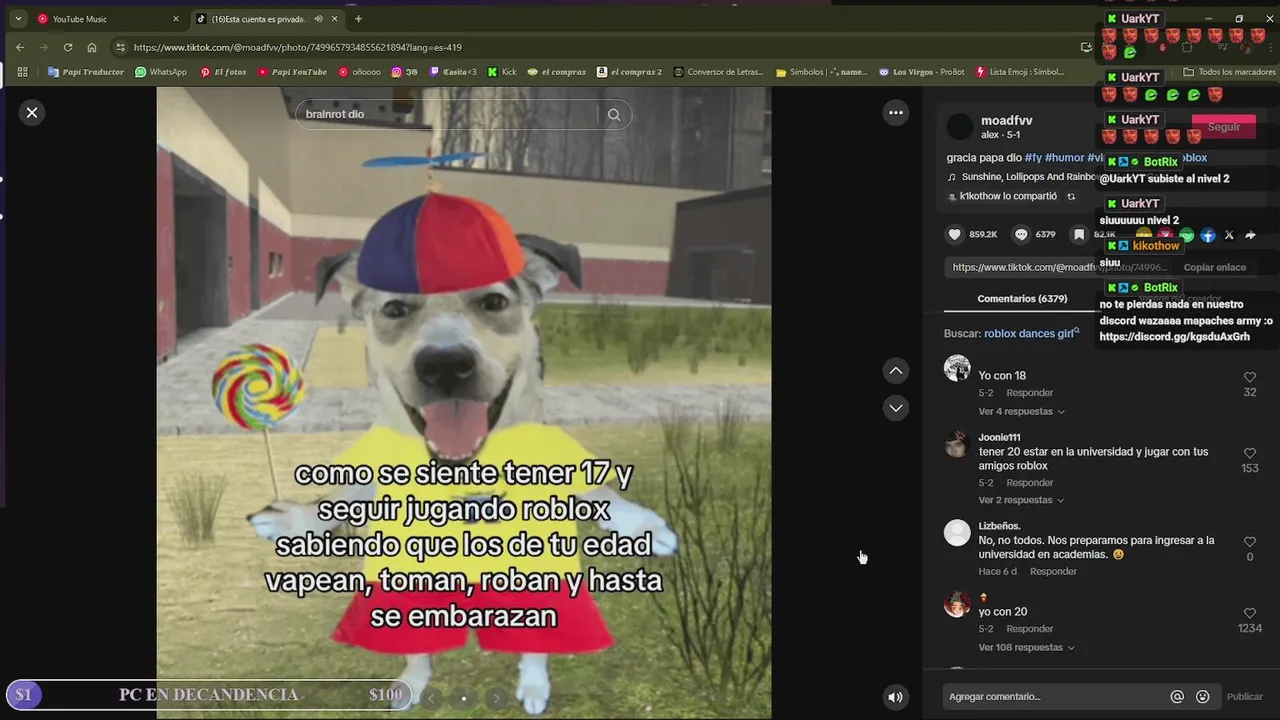Open Sunshine, Lollipops And Rainbows sound
1280x720 pixels.
[1030, 177]
